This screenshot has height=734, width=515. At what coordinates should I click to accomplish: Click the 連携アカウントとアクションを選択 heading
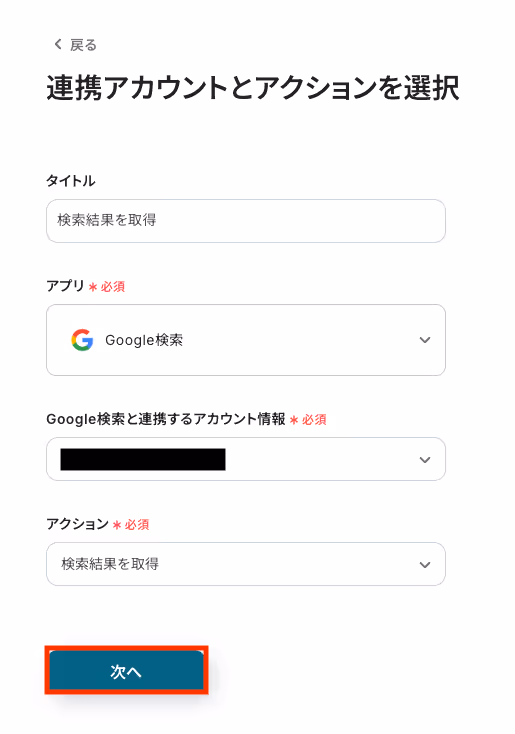253,88
